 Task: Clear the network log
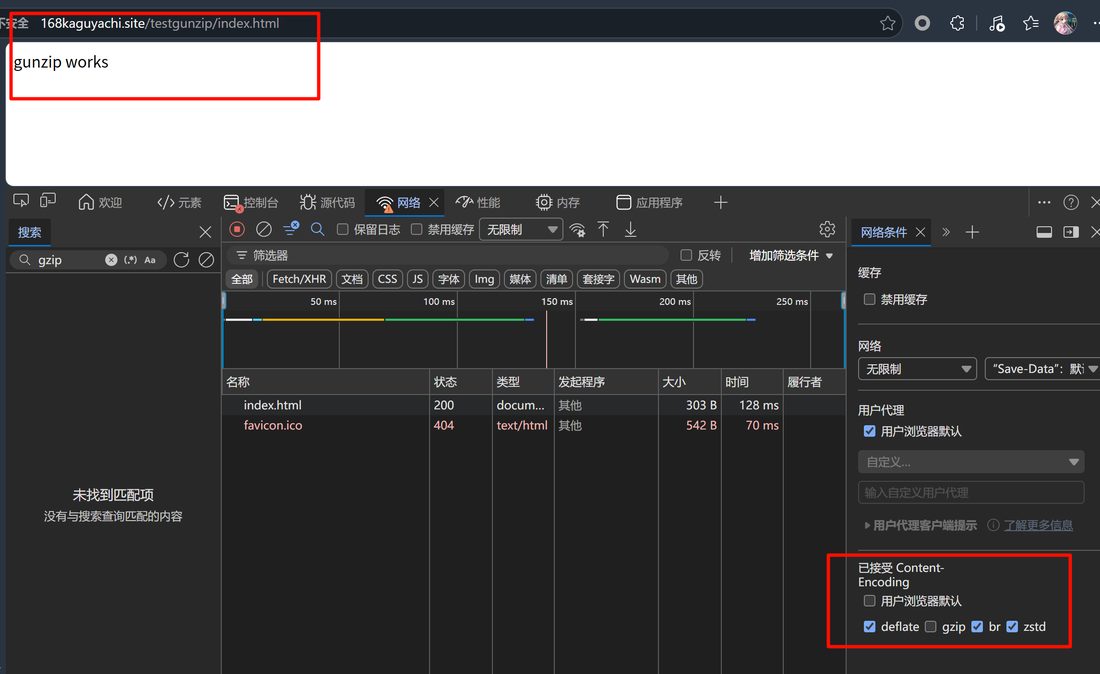click(264, 229)
